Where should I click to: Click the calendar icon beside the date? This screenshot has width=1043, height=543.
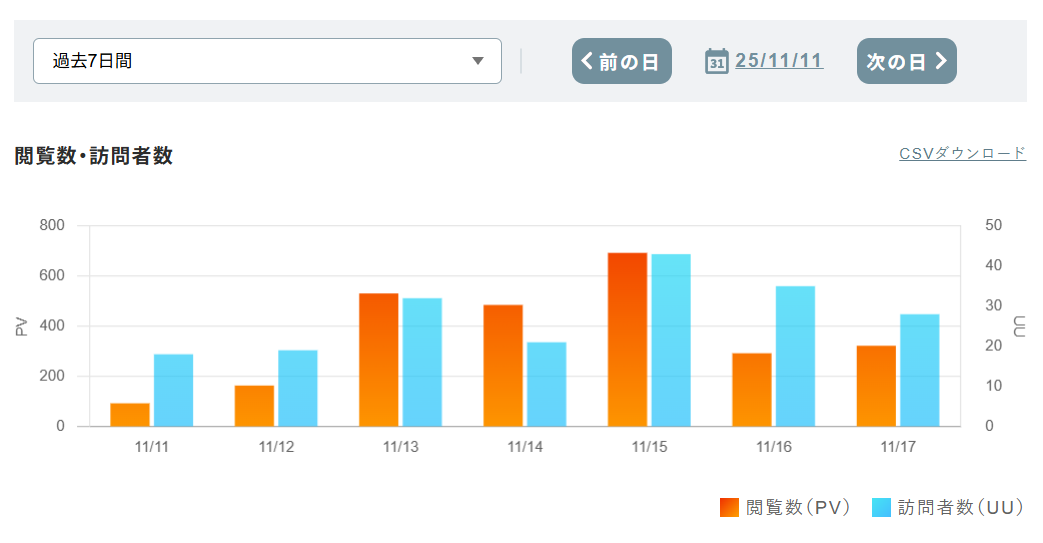716,61
